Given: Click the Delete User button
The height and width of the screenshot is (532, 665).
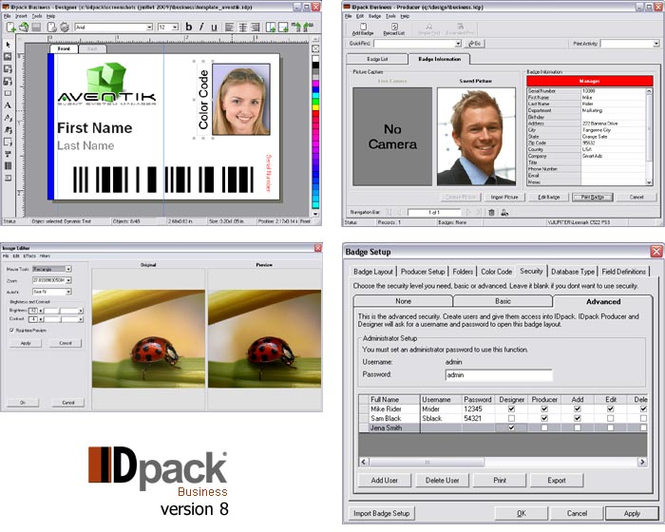Looking at the screenshot, I should click(442, 480).
